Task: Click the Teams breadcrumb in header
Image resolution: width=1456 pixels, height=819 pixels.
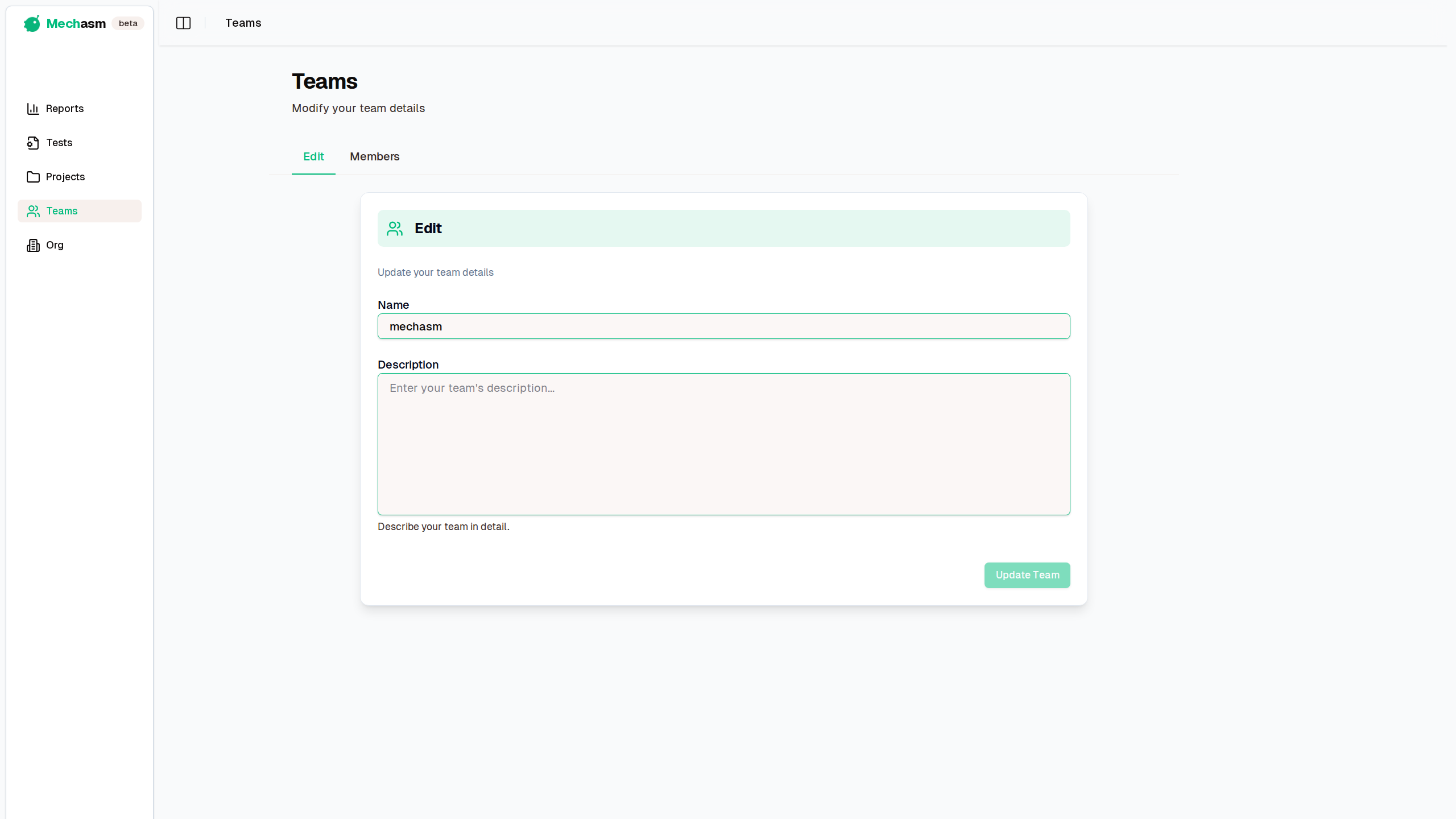Action: point(243,23)
